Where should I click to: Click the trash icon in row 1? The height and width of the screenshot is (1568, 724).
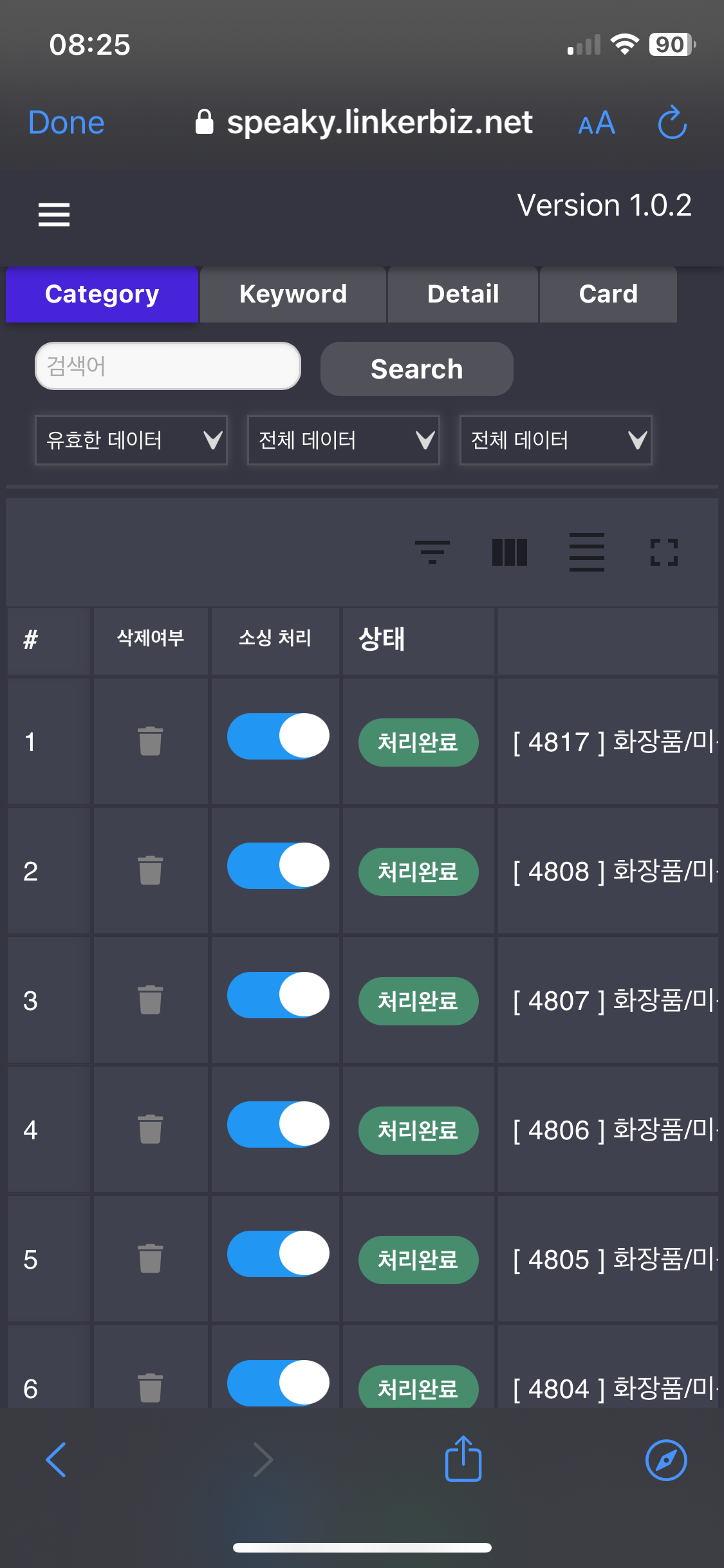tap(151, 742)
